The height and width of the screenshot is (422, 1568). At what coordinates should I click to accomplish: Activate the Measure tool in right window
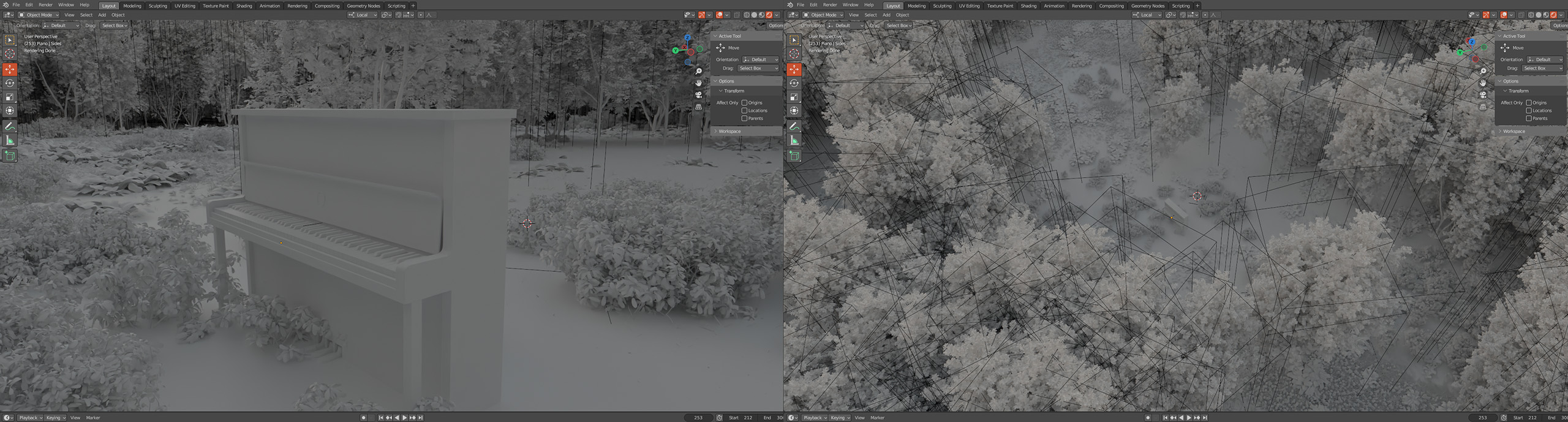tap(794, 140)
